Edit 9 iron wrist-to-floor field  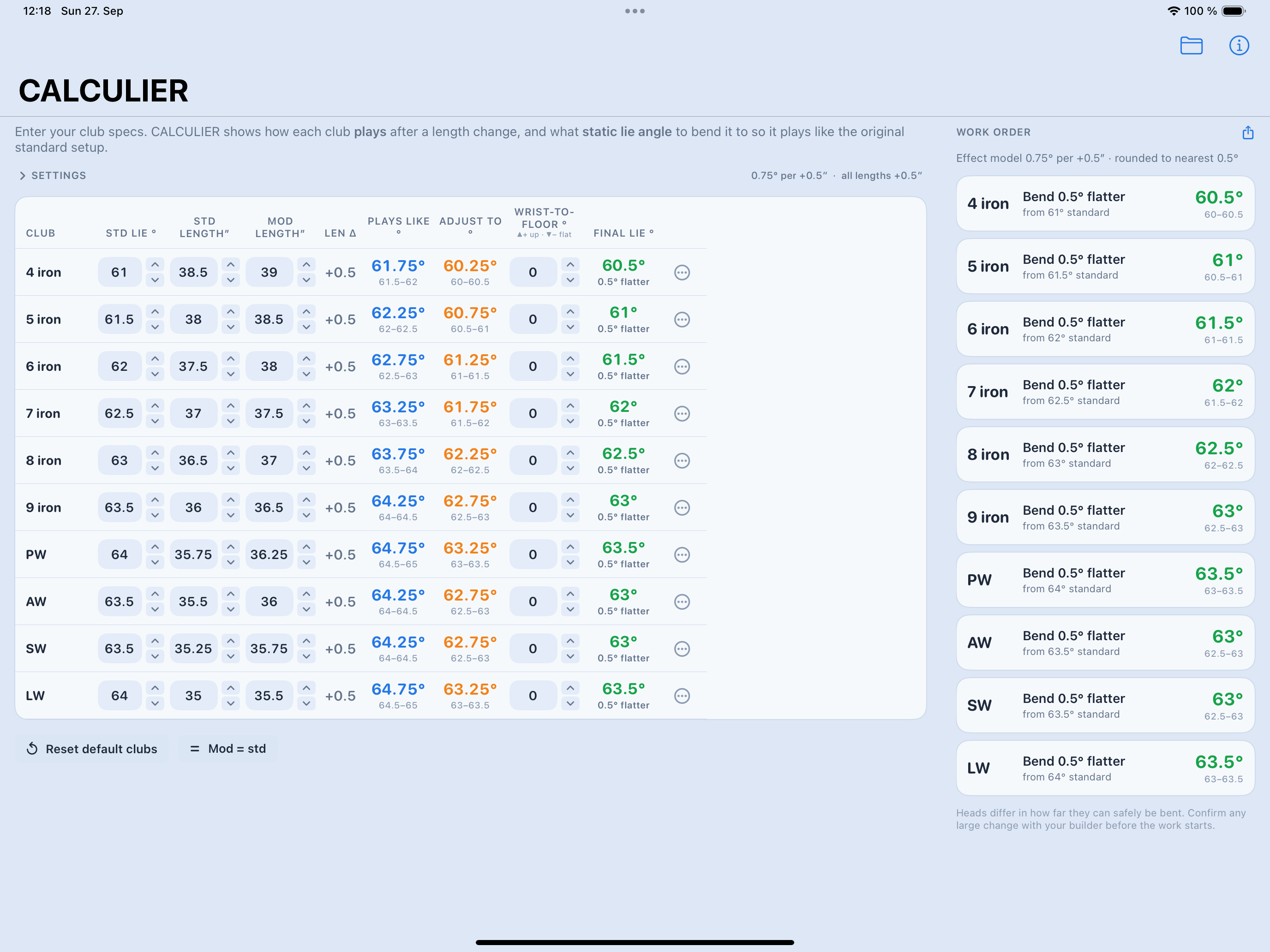[x=533, y=508]
